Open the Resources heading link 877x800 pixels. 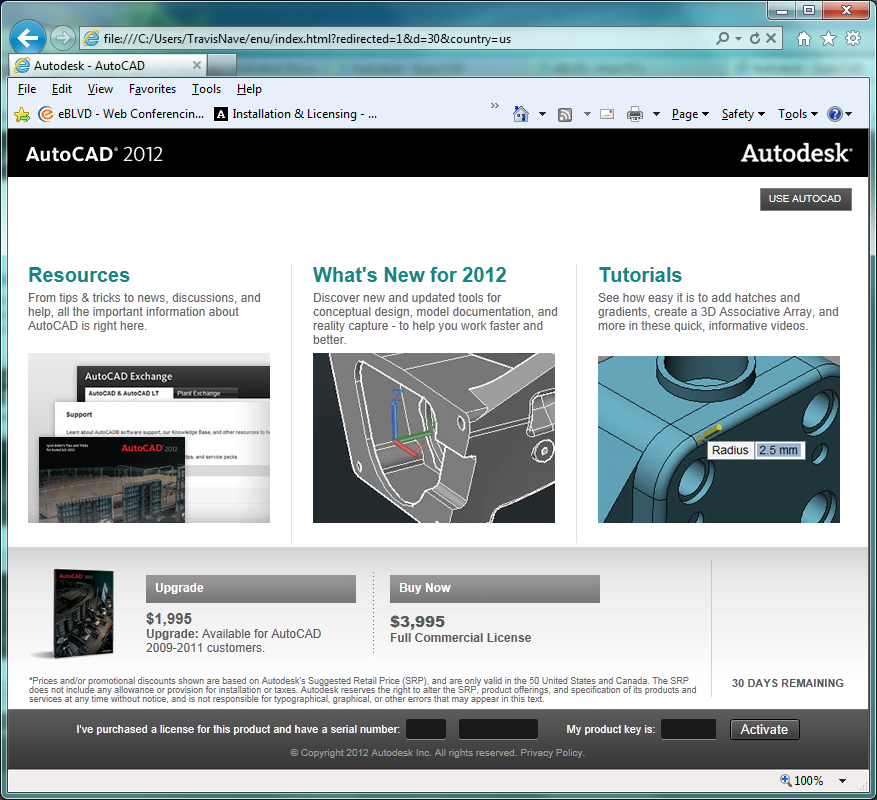click(x=79, y=275)
